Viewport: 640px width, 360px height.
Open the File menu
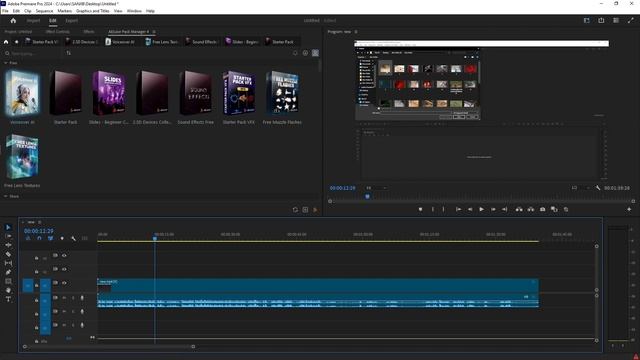coord(5,11)
